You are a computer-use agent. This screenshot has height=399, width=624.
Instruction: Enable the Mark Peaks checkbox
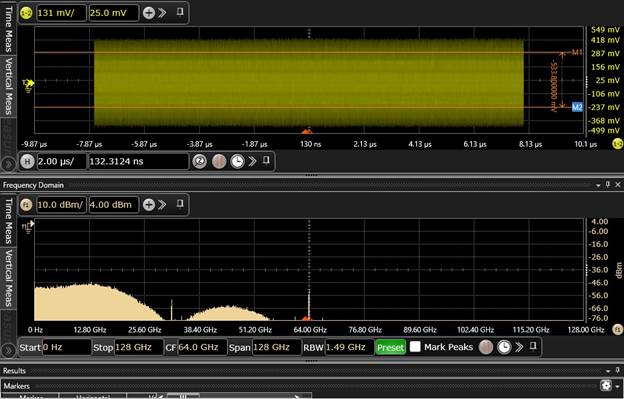[415, 347]
